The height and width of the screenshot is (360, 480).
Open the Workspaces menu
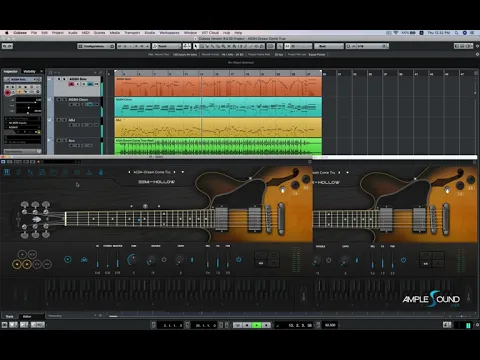coord(169,33)
